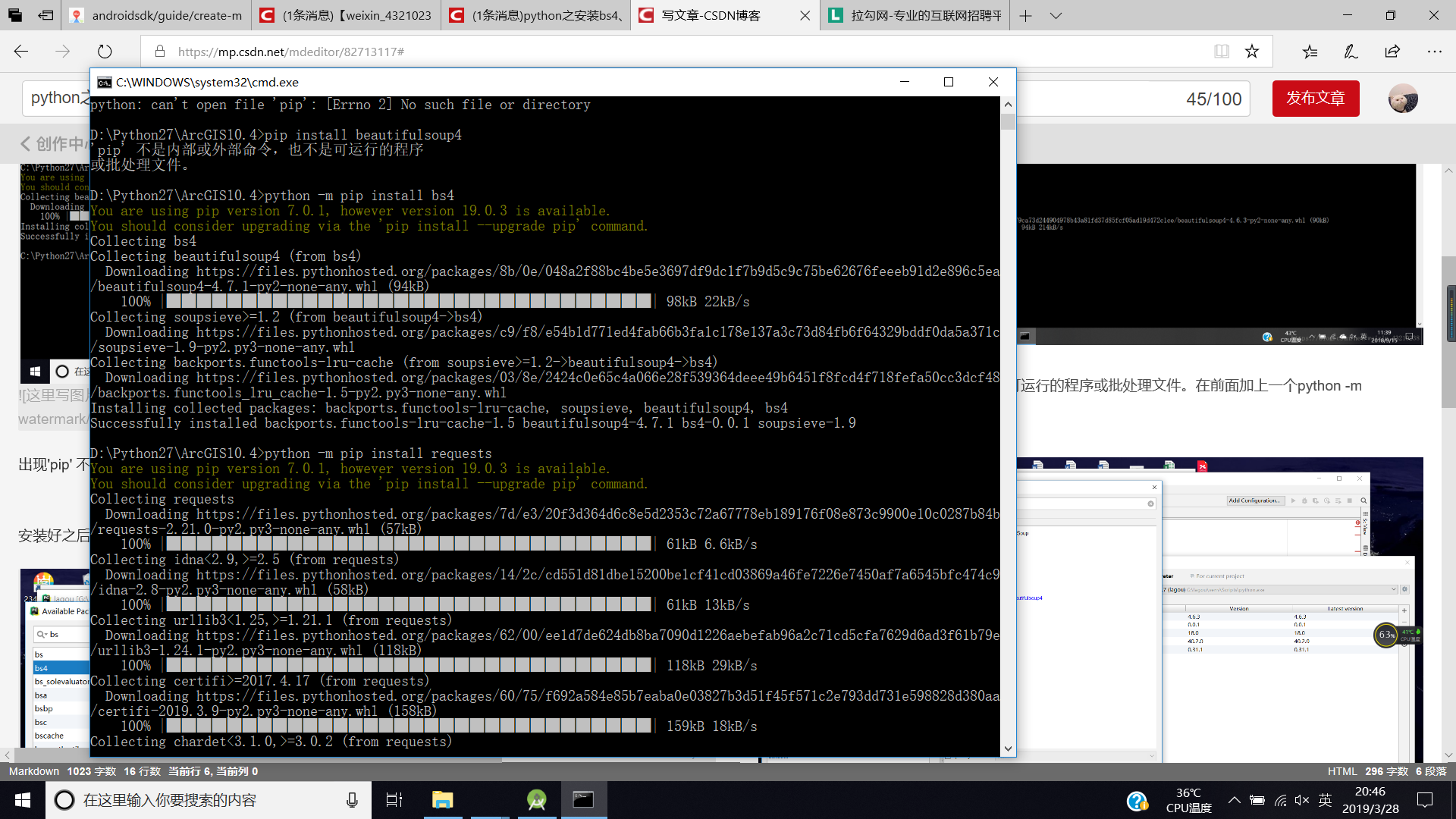Click the browser back arrow

pyautogui.click(x=21, y=52)
